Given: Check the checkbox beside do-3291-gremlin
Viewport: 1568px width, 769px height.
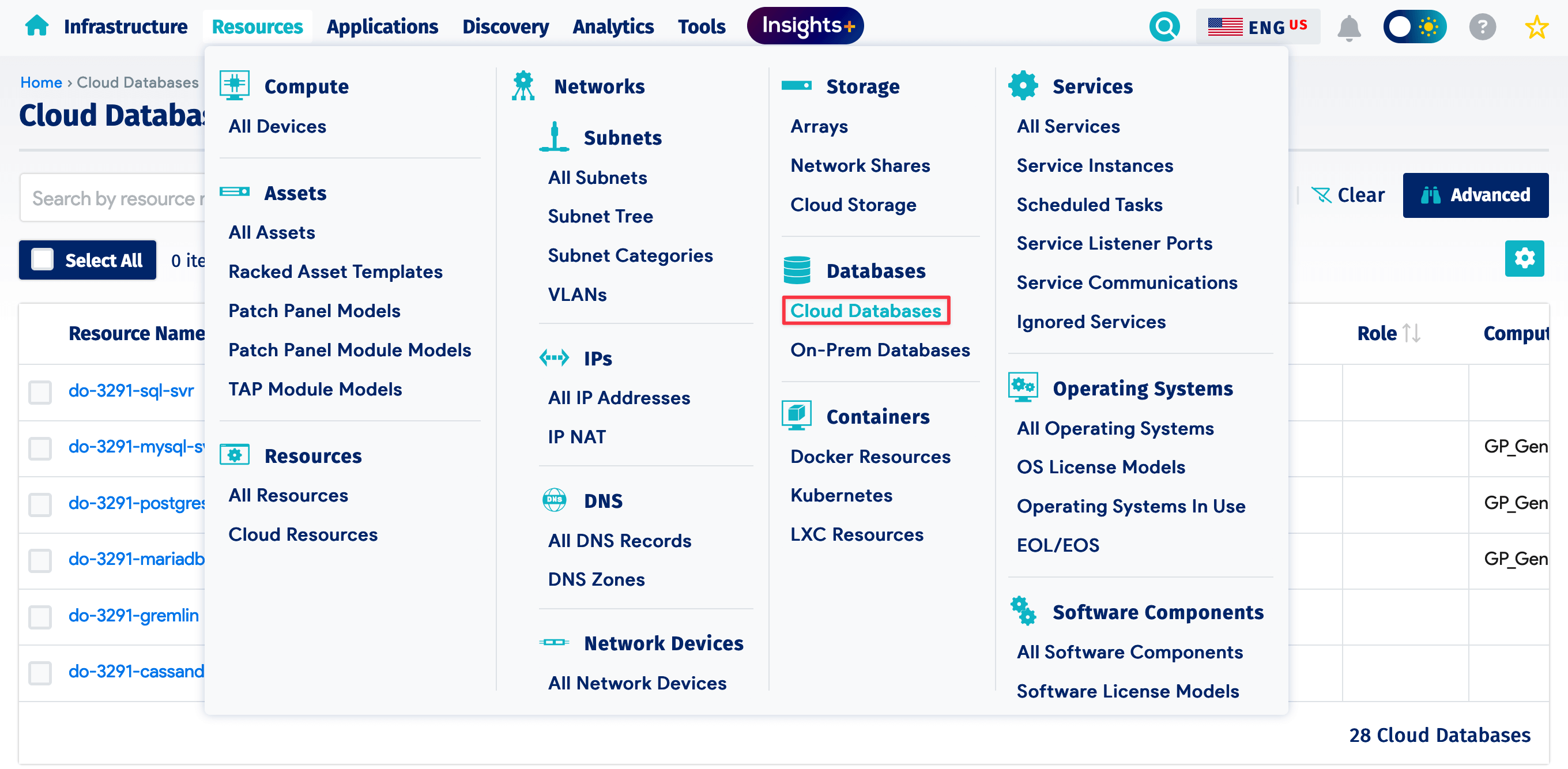Looking at the screenshot, I should coord(40,617).
